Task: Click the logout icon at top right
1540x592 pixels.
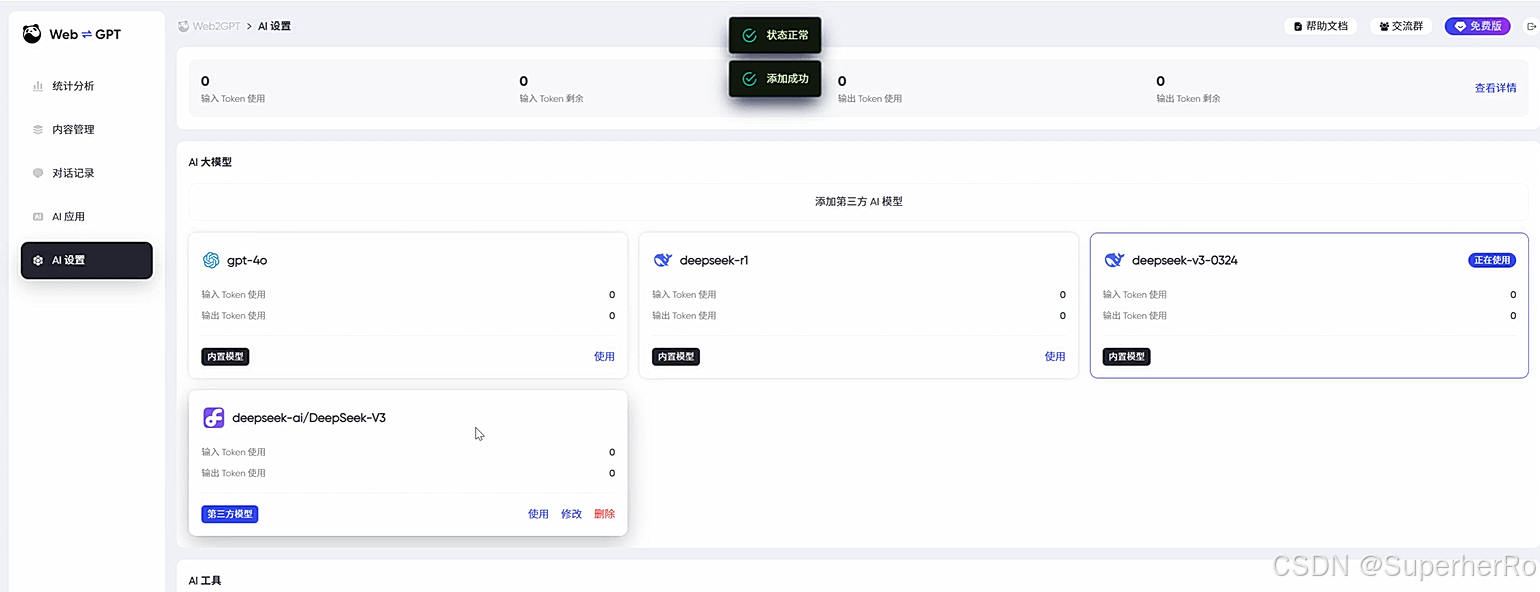Action: pos(1530,26)
